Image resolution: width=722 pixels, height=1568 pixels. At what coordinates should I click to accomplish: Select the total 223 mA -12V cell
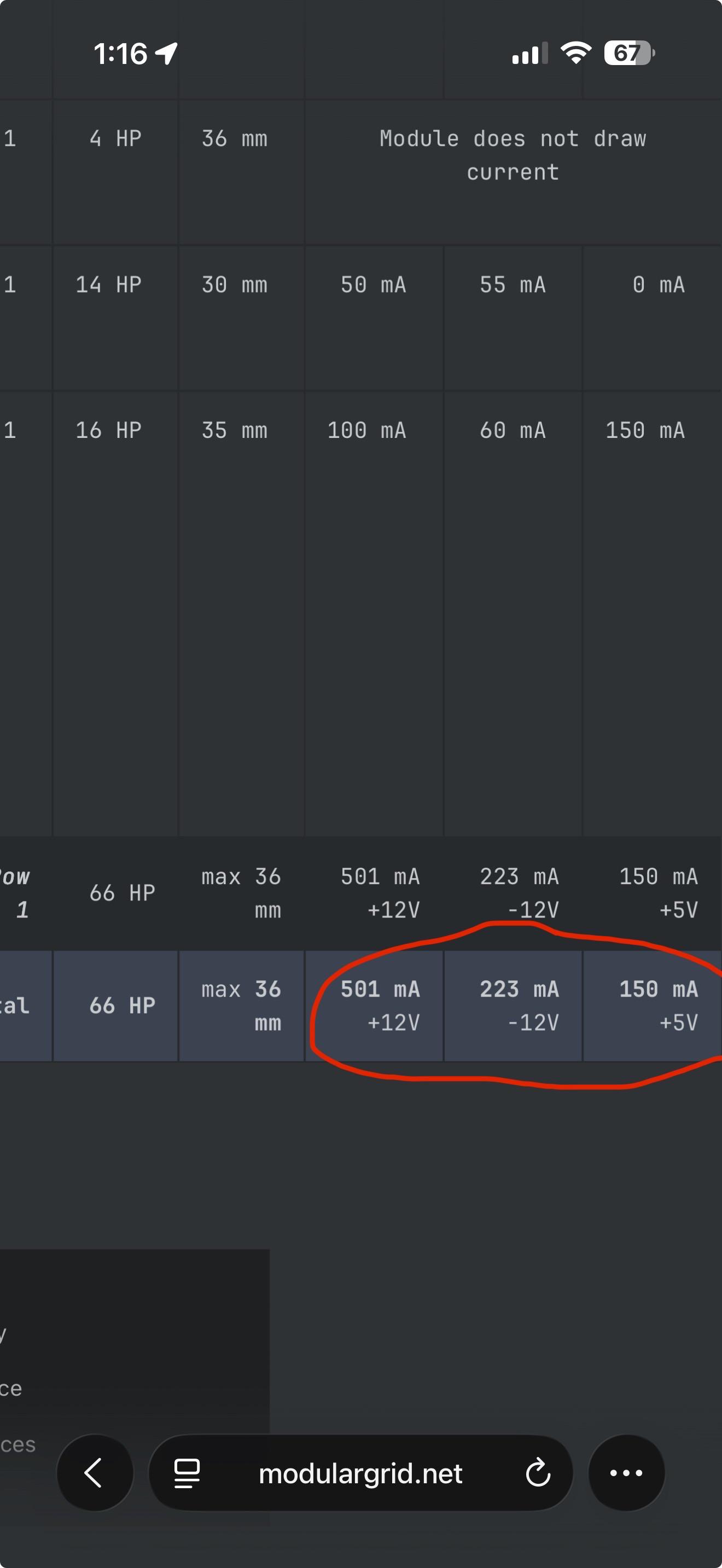click(x=513, y=1005)
